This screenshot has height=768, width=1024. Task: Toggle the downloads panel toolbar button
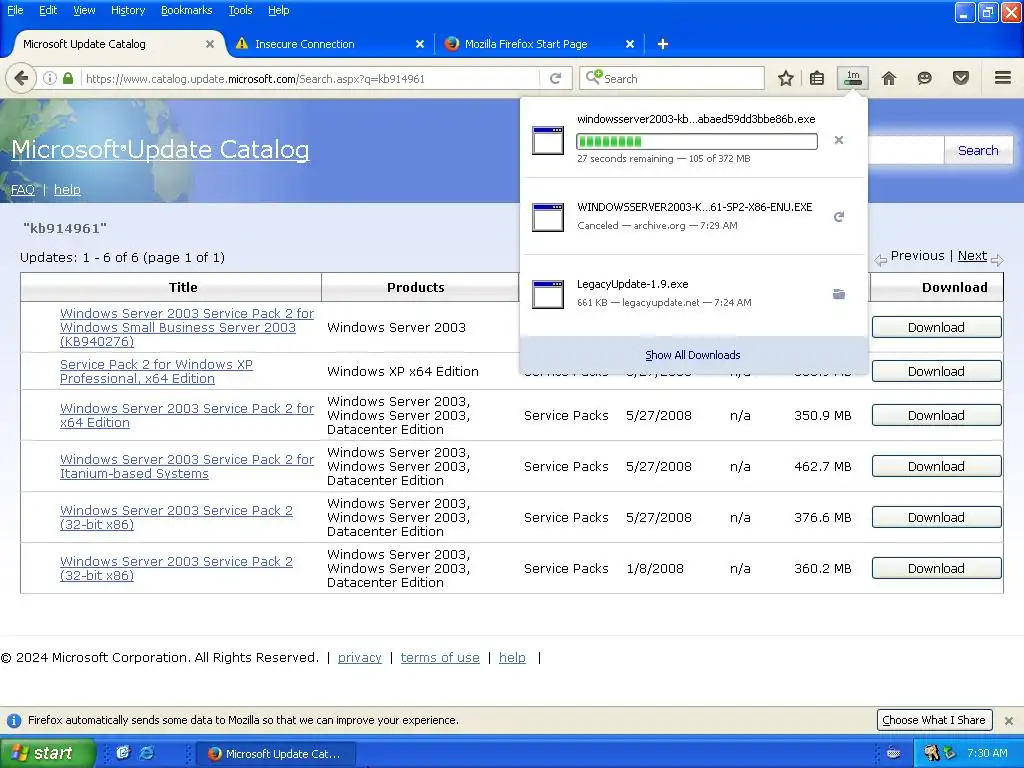click(x=853, y=78)
